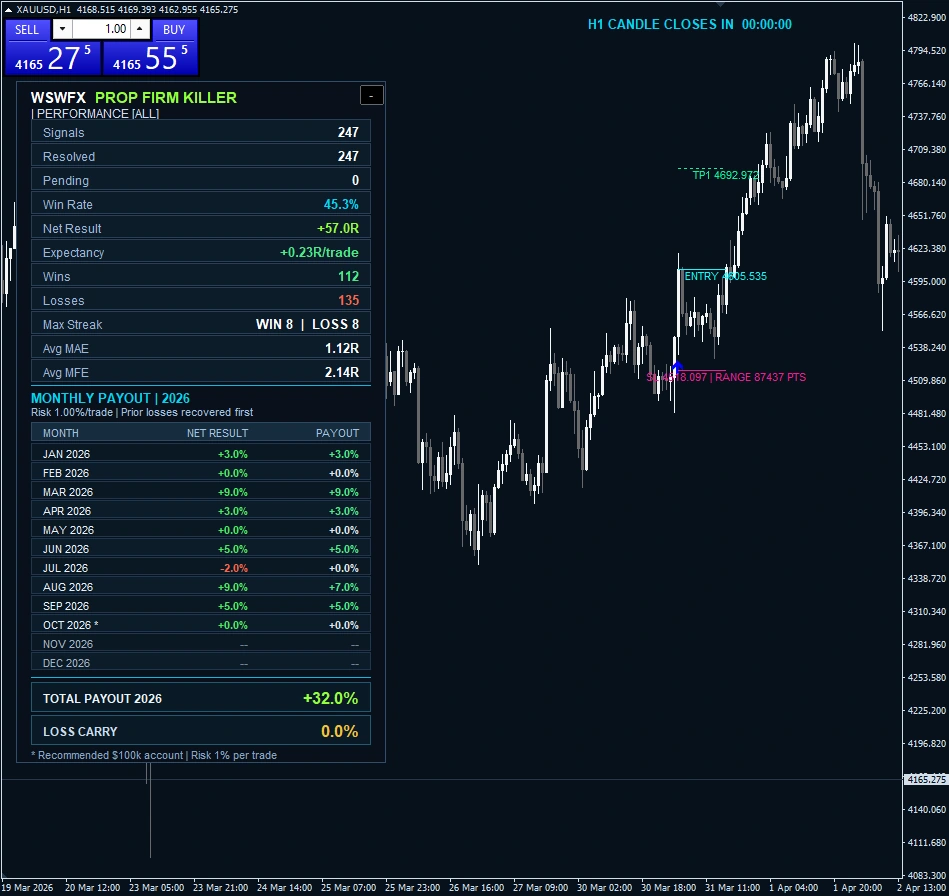Decrease lot volume with the down arrow
949x896 pixels.
coord(62,29)
